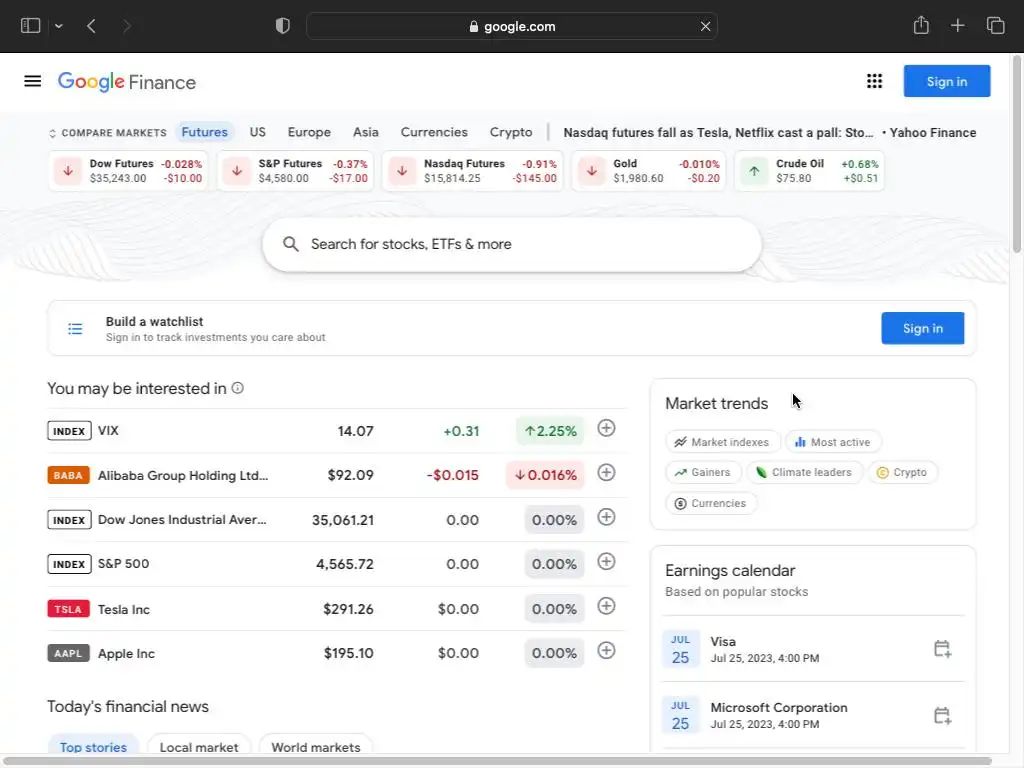Open Dow Jones Industrial Average row
Image resolution: width=1024 pixels, height=768 pixels.
pos(337,520)
